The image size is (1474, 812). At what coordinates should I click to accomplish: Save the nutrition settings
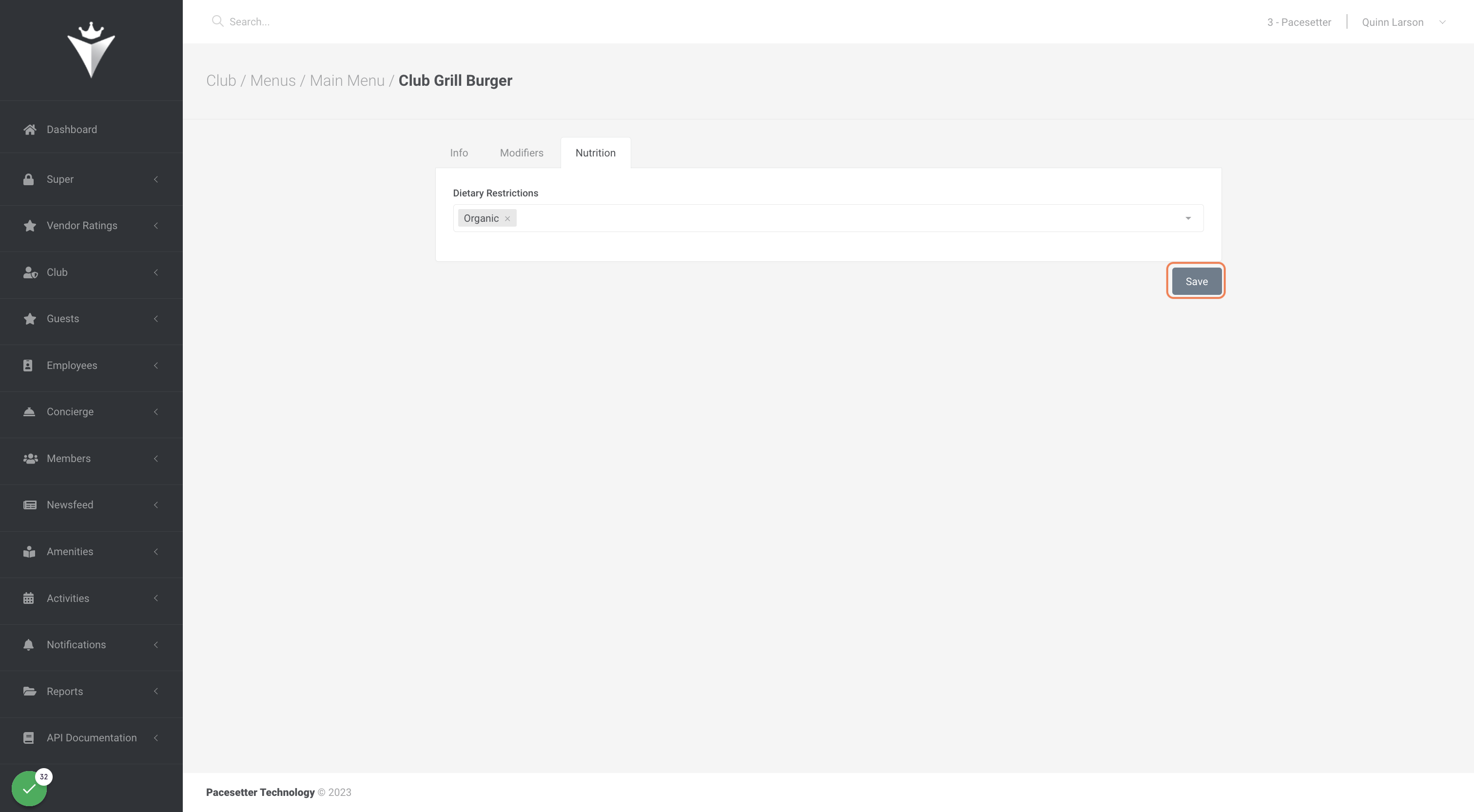click(x=1196, y=281)
